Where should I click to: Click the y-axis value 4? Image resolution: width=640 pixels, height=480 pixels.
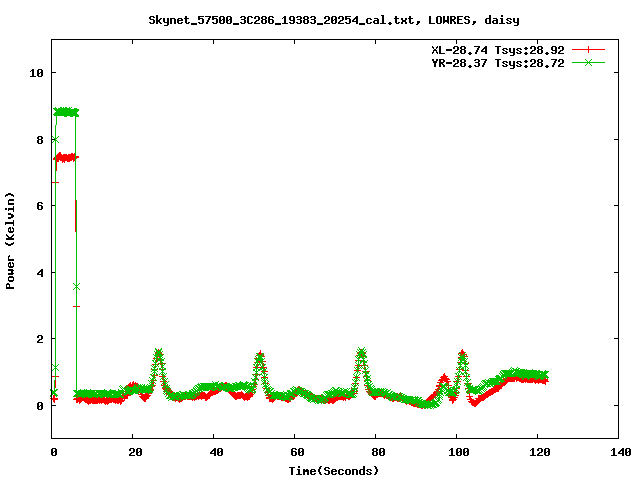(40, 273)
